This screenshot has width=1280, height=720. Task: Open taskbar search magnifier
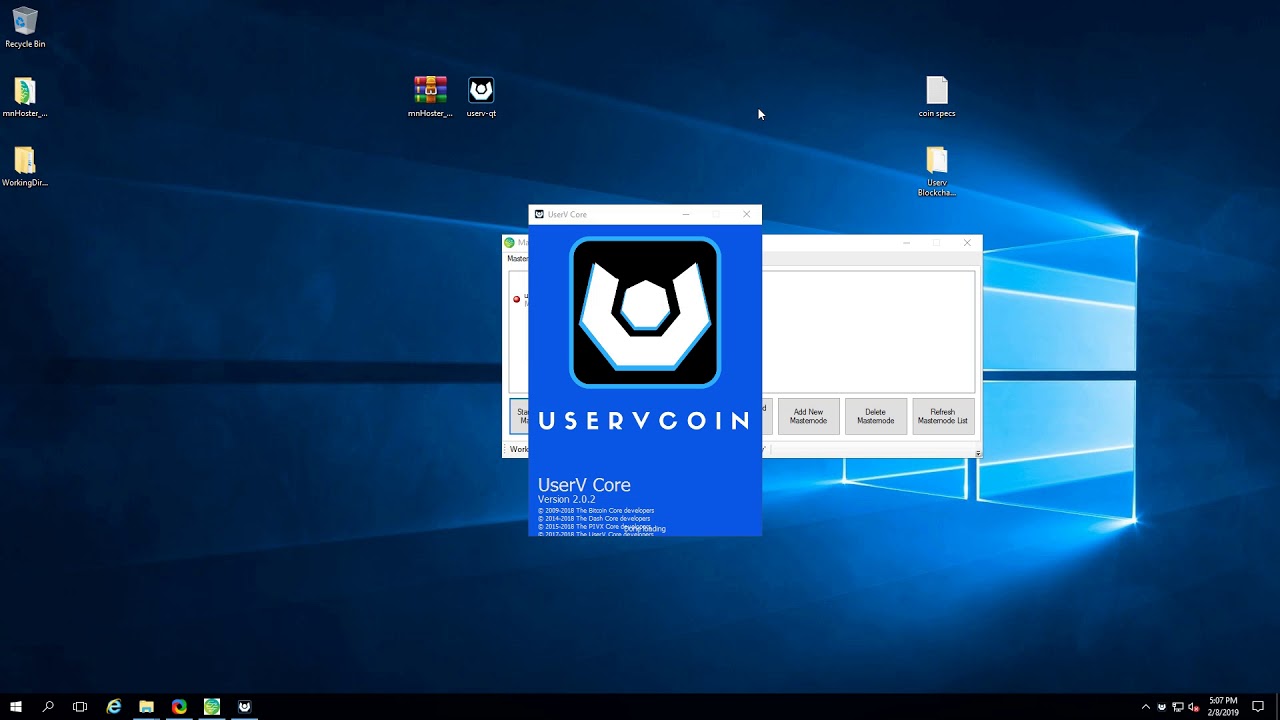(x=48, y=706)
